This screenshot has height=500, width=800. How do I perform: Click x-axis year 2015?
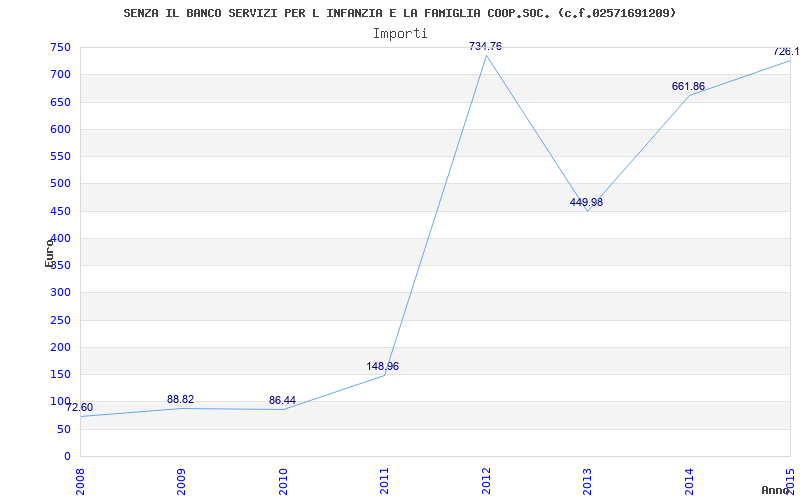point(790,481)
